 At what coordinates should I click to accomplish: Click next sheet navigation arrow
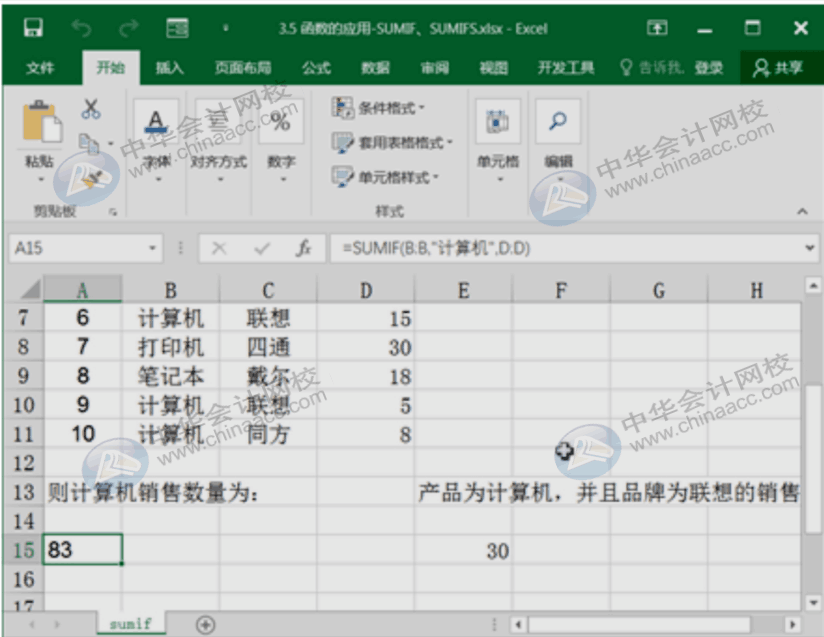pos(57,624)
